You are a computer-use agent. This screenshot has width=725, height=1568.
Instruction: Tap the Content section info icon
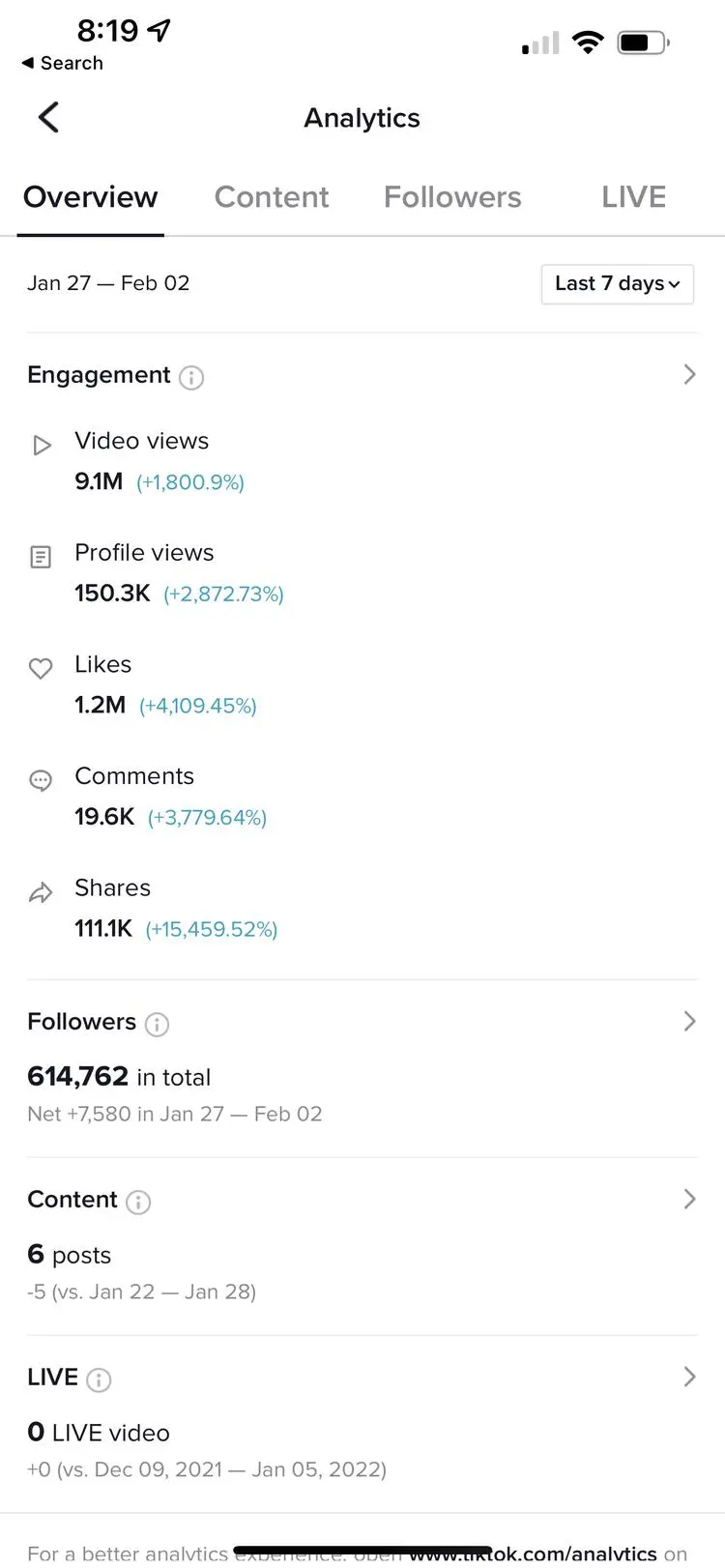point(138,1202)
